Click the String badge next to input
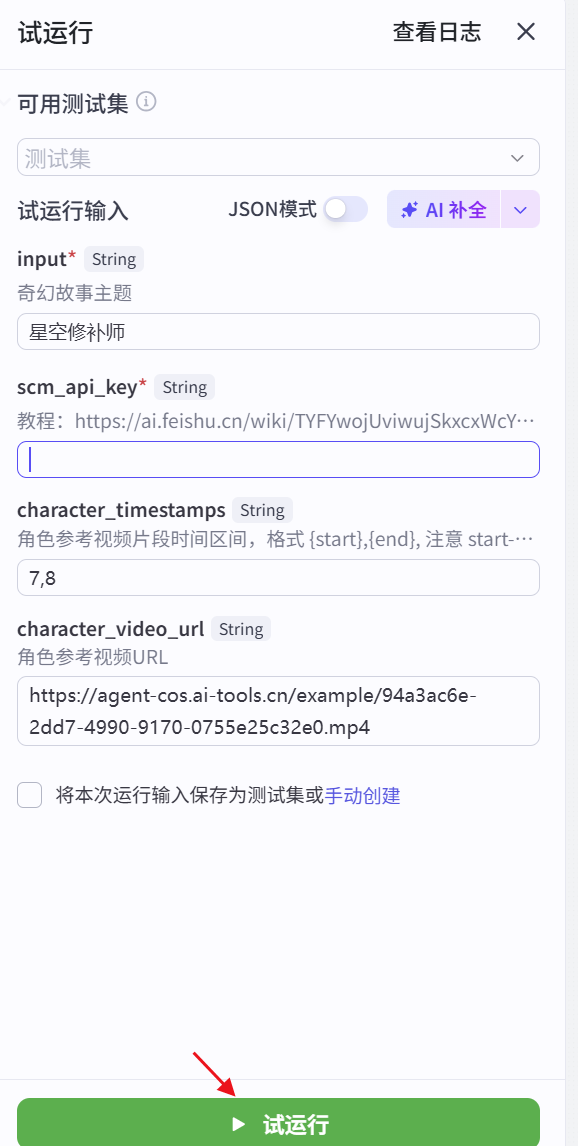This screenshot has width=578, height=1146. click(113, 259)
